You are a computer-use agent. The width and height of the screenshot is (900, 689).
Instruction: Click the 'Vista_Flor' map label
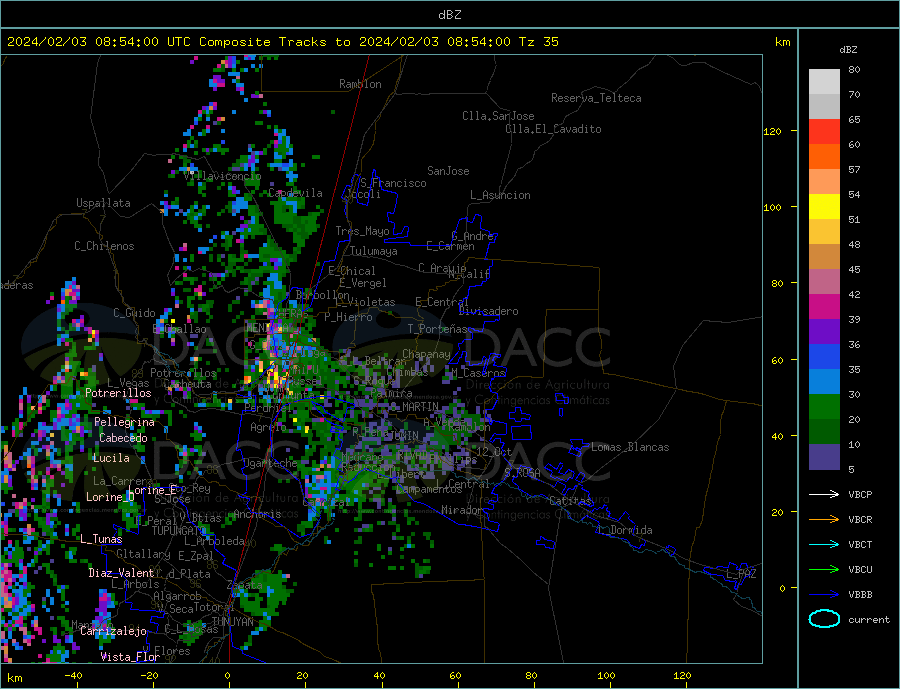[130, 657]
